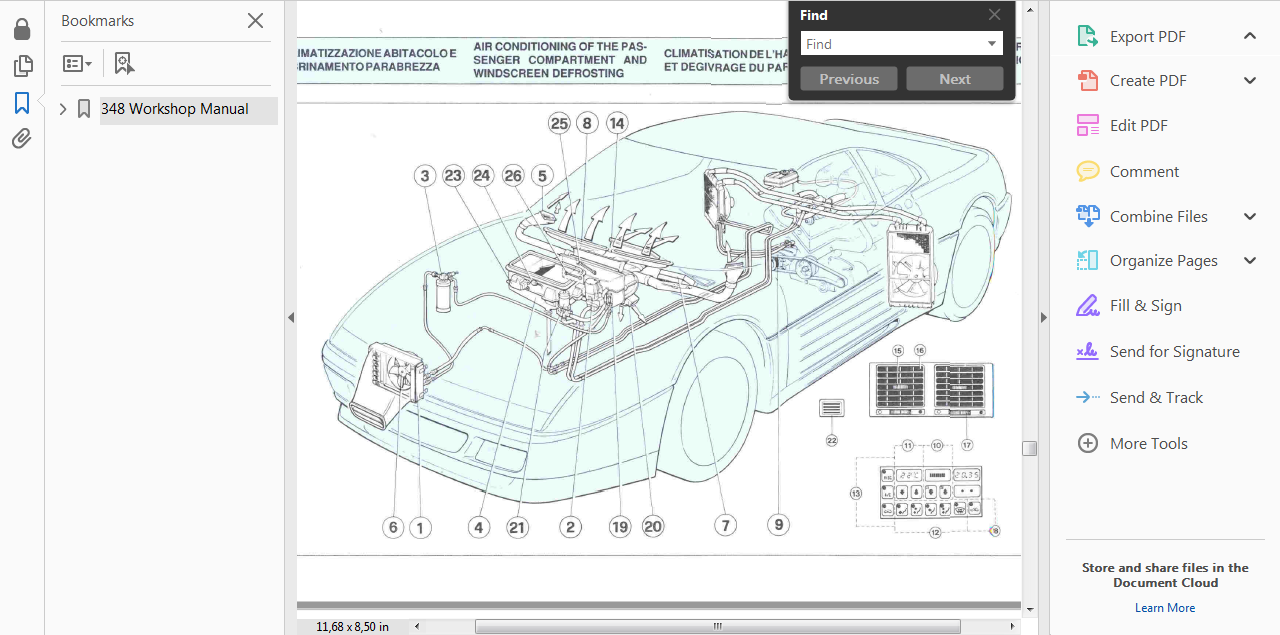Open the Export PDF tool label
Viewport: 1280px width, 635px height.
(x=1148, y=37)
